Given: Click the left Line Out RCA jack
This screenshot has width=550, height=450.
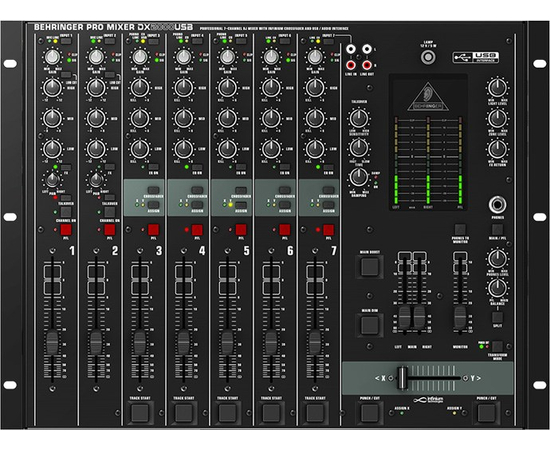Looking at the screenshot, I should (x=367, y=49).
